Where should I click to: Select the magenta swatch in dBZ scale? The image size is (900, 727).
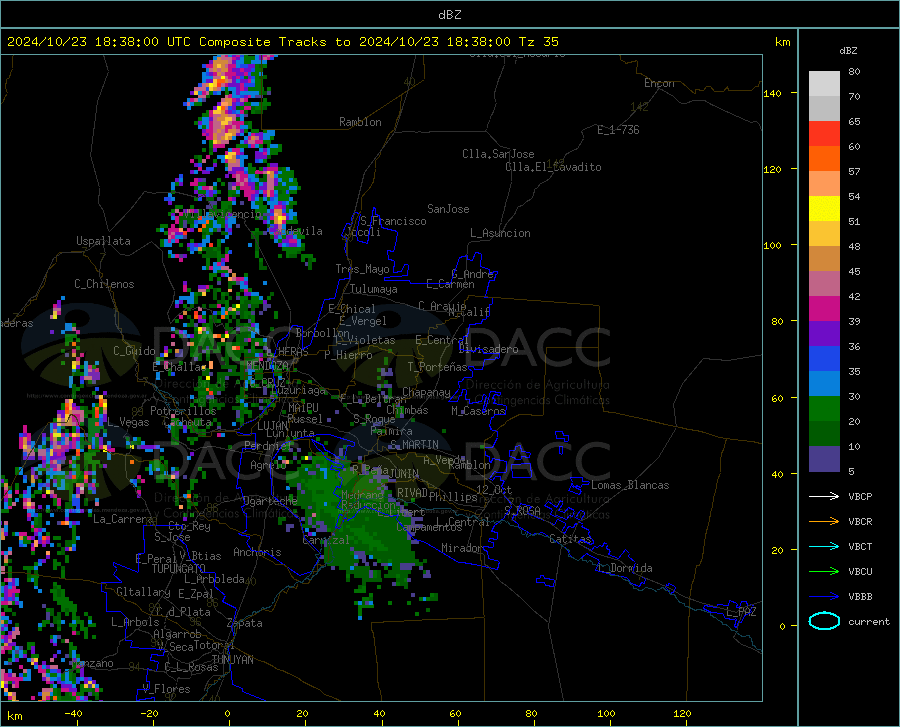[x=824, y=309]
